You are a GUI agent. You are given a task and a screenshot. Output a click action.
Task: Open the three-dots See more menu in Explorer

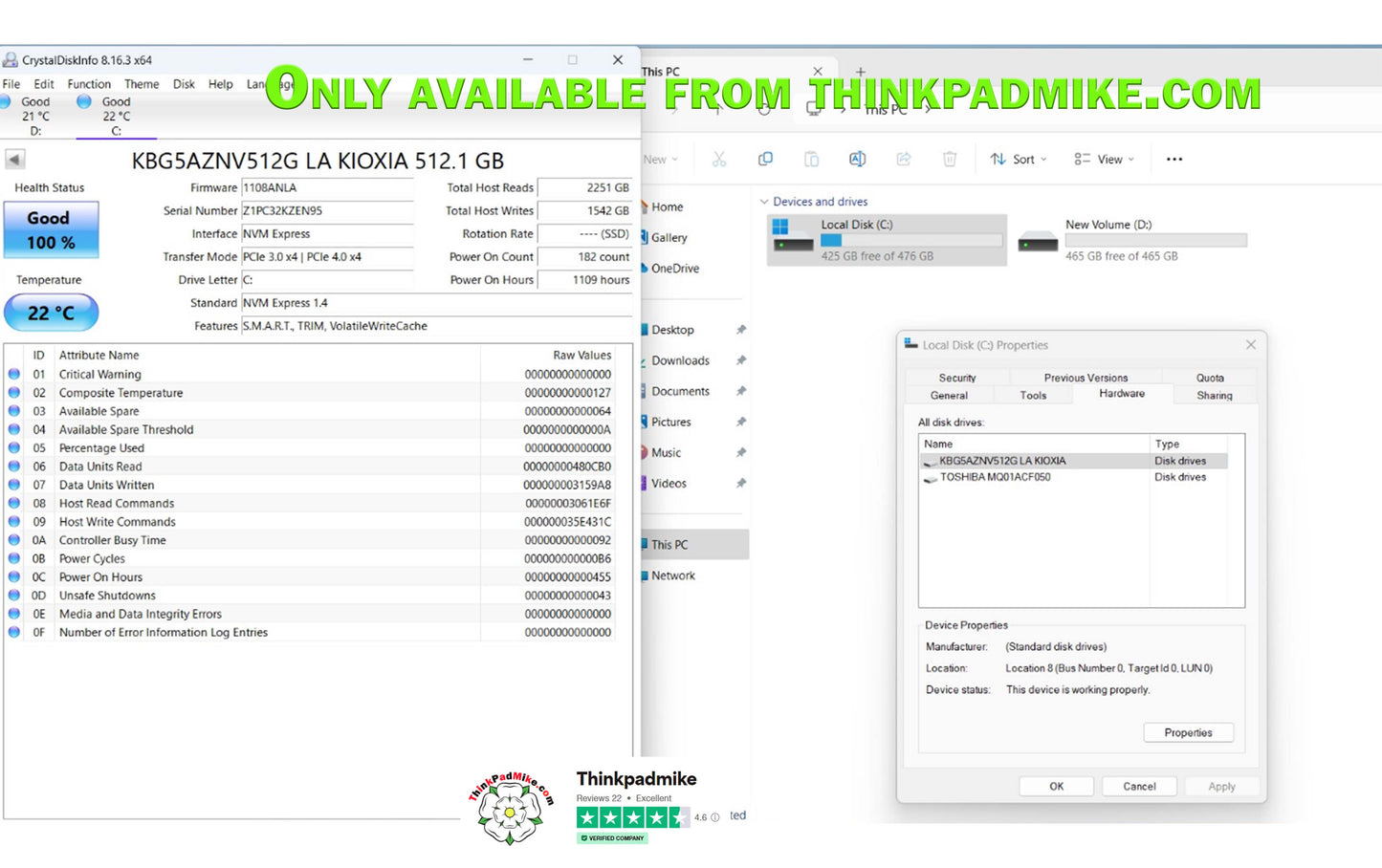click(1174, 159)
